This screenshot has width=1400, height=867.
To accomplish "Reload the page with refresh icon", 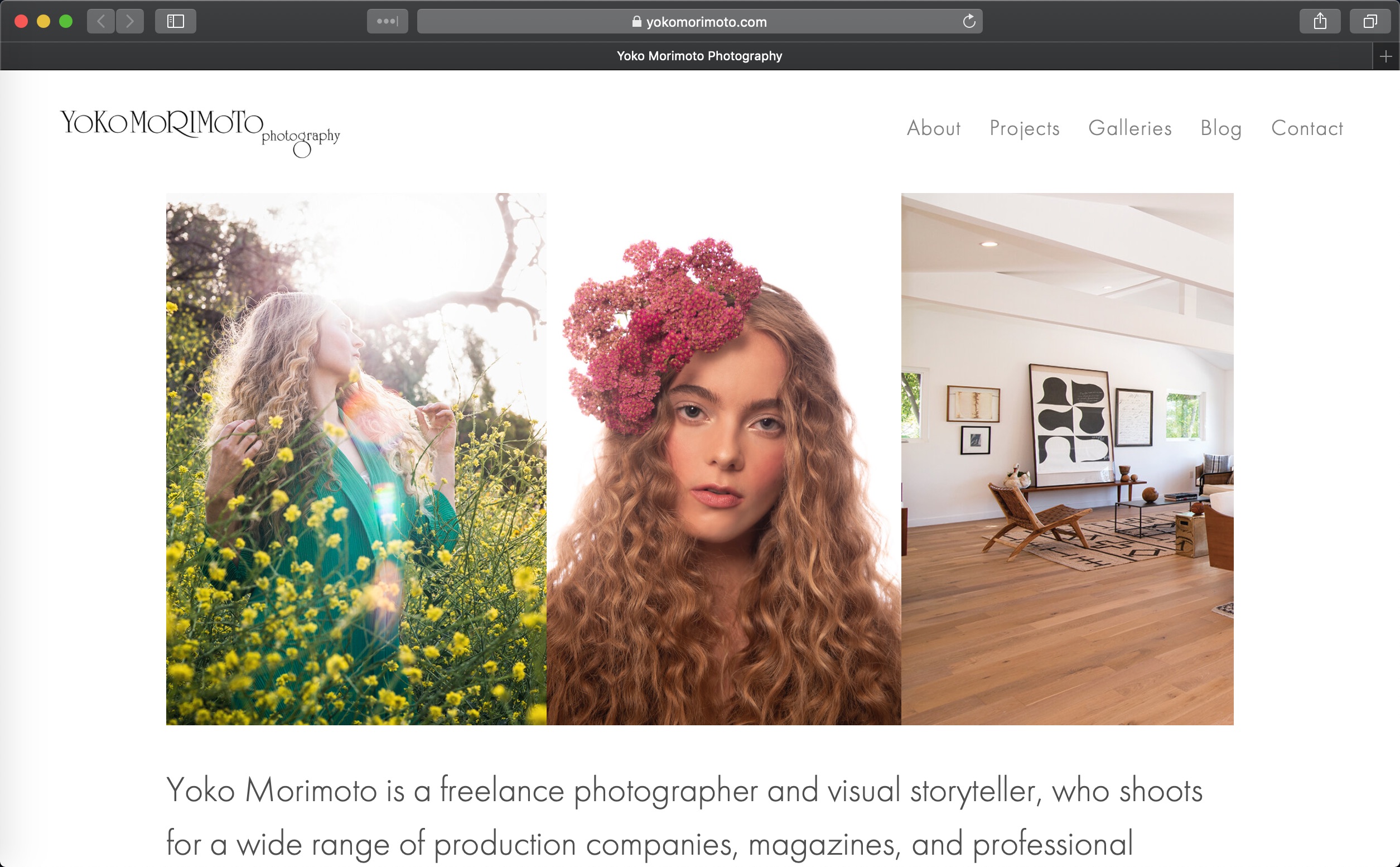I will 969,22.
